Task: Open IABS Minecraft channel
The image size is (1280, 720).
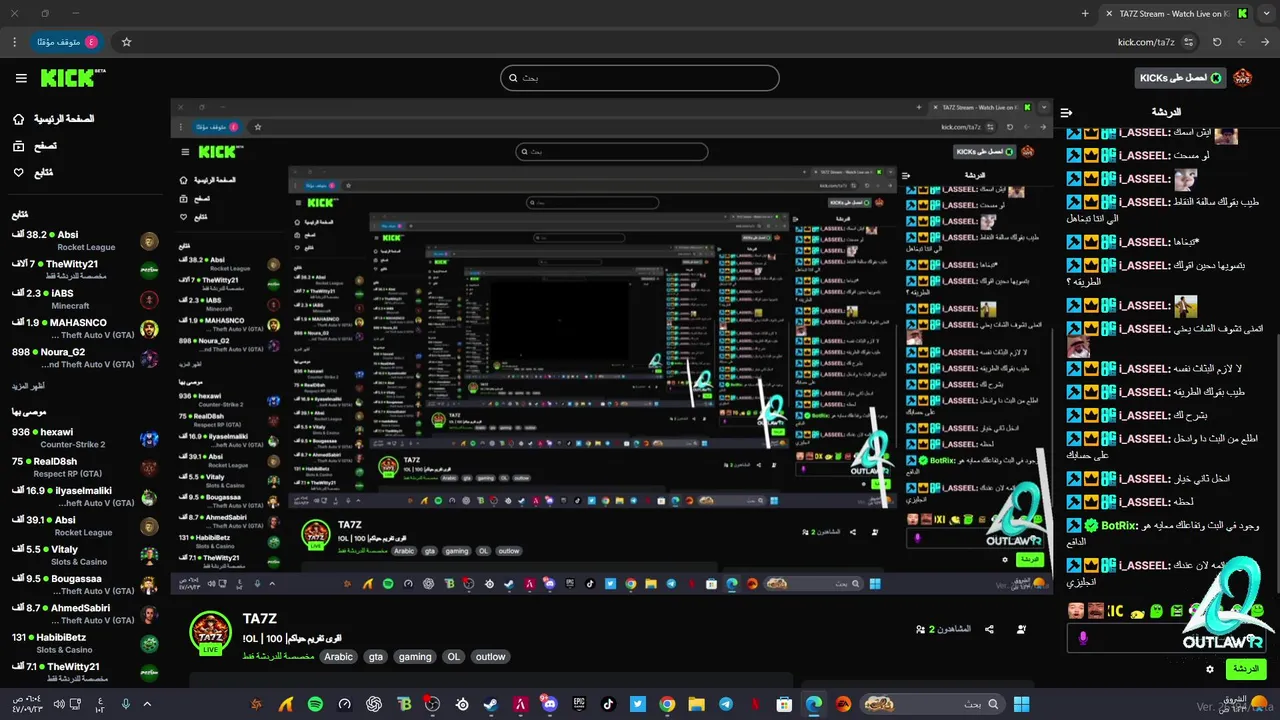Action: (x=85, y=299)
